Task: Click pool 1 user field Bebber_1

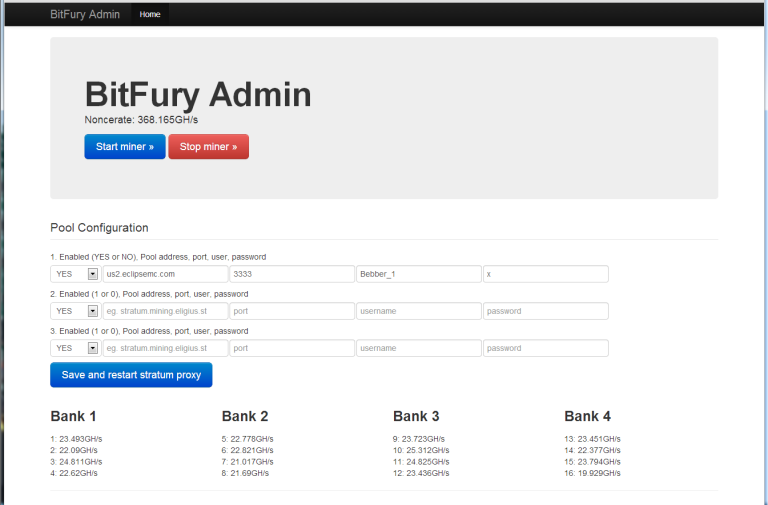Action: click(418, 274)
